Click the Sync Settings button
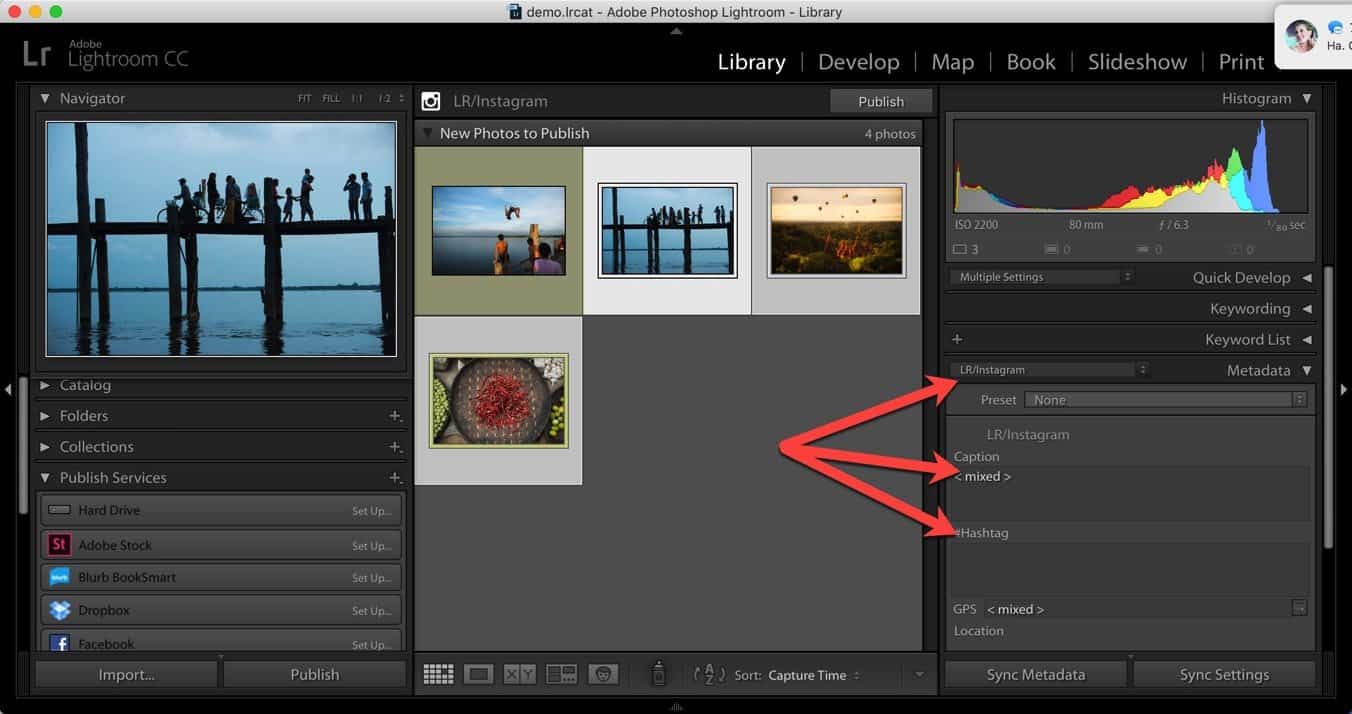 coord(1224,675)
